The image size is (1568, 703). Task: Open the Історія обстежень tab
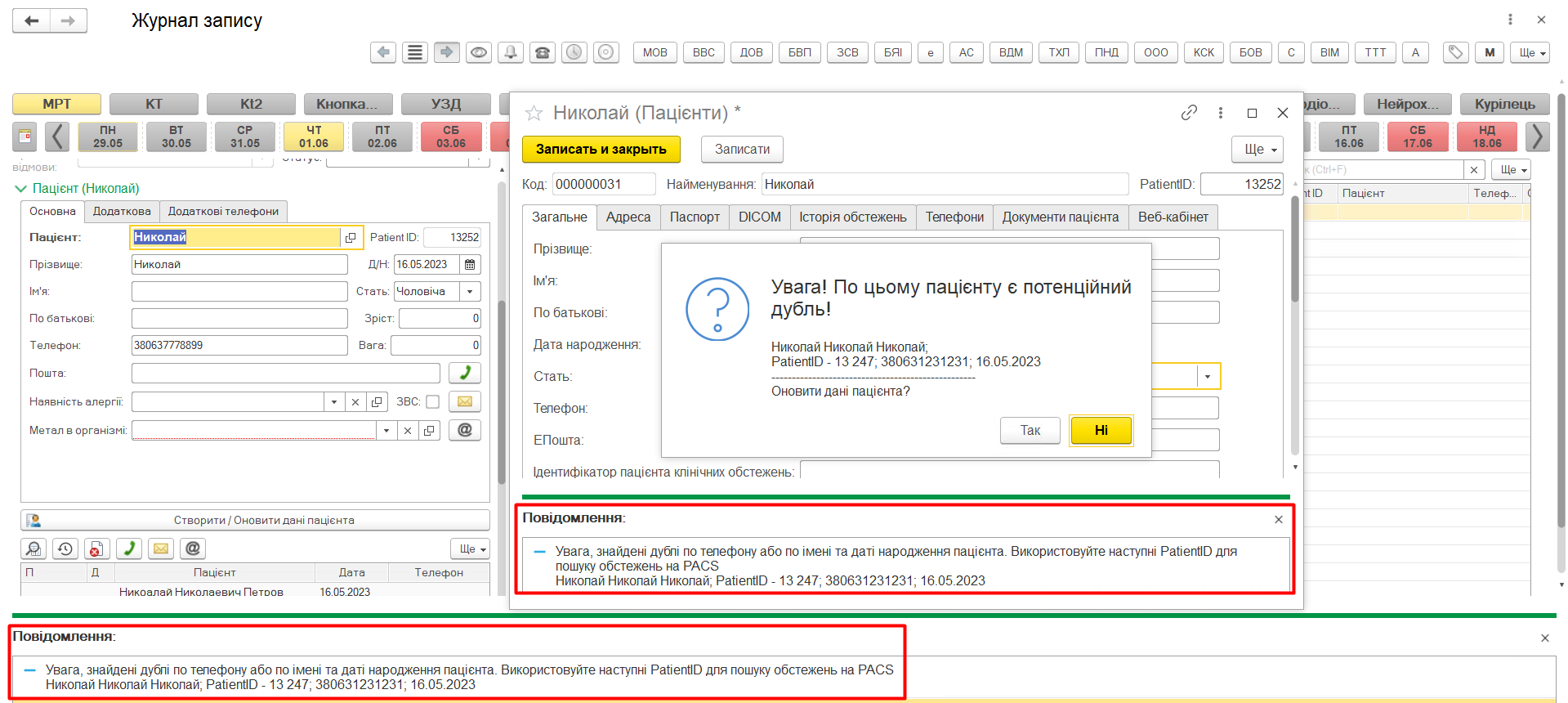coord(852,217)
